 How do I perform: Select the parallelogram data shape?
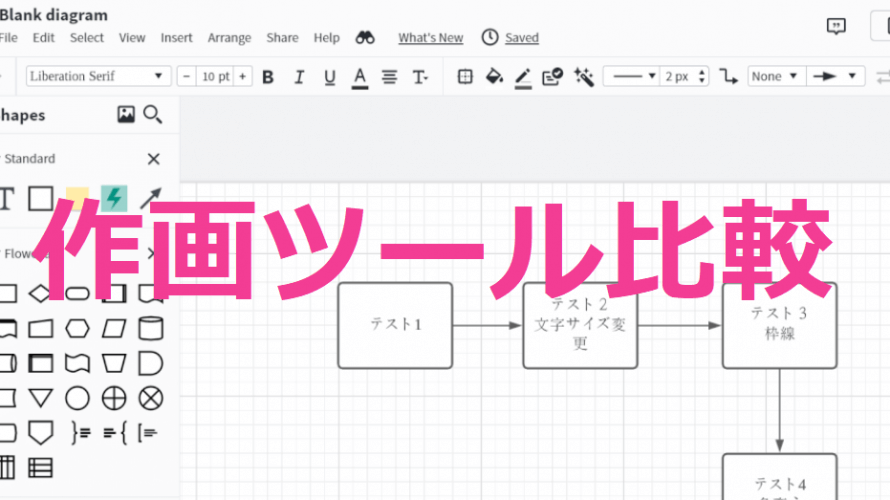coord(114,329)
